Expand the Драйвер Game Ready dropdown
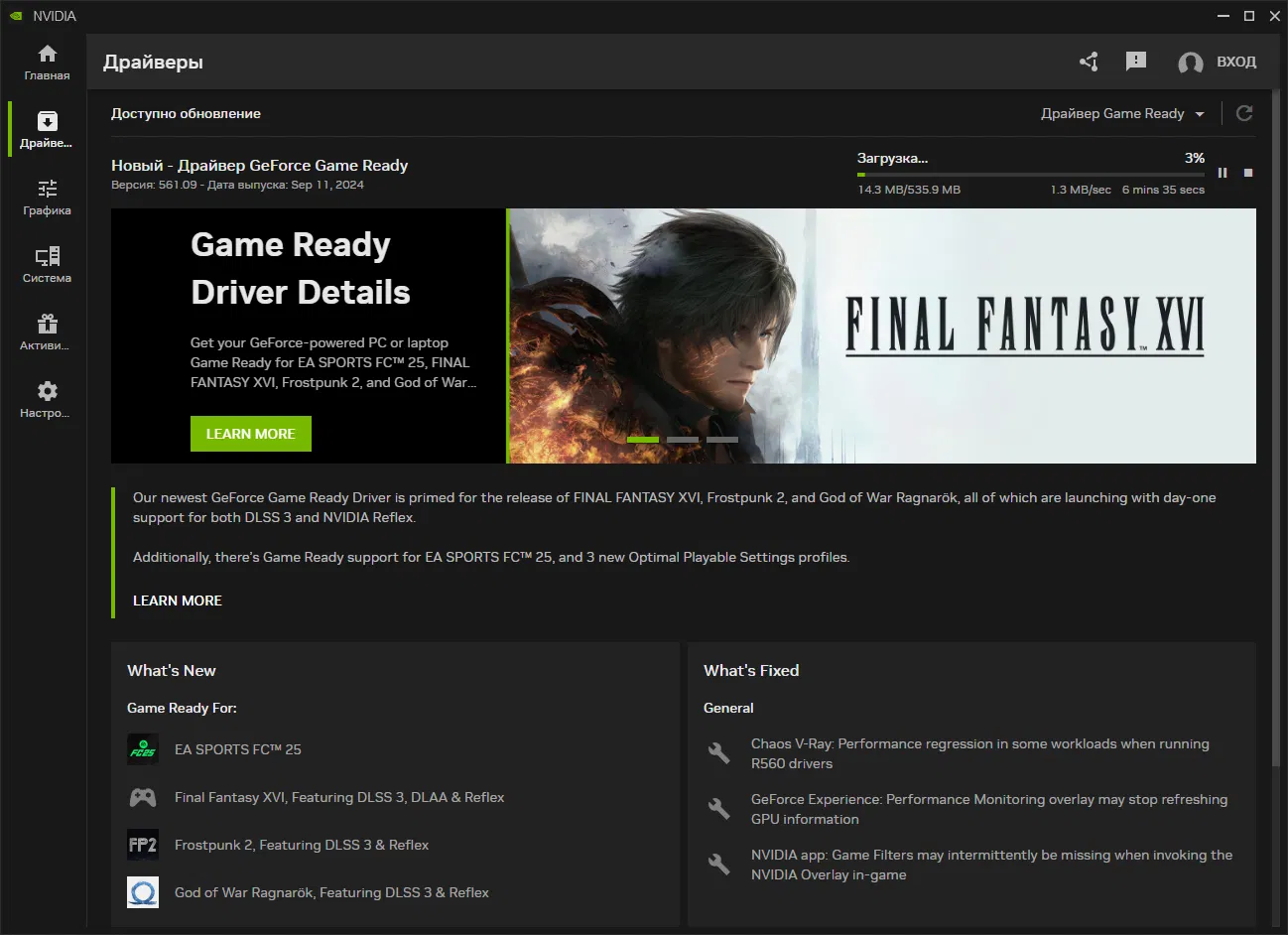This screenshot has height=935, width=1288. 1122,113
